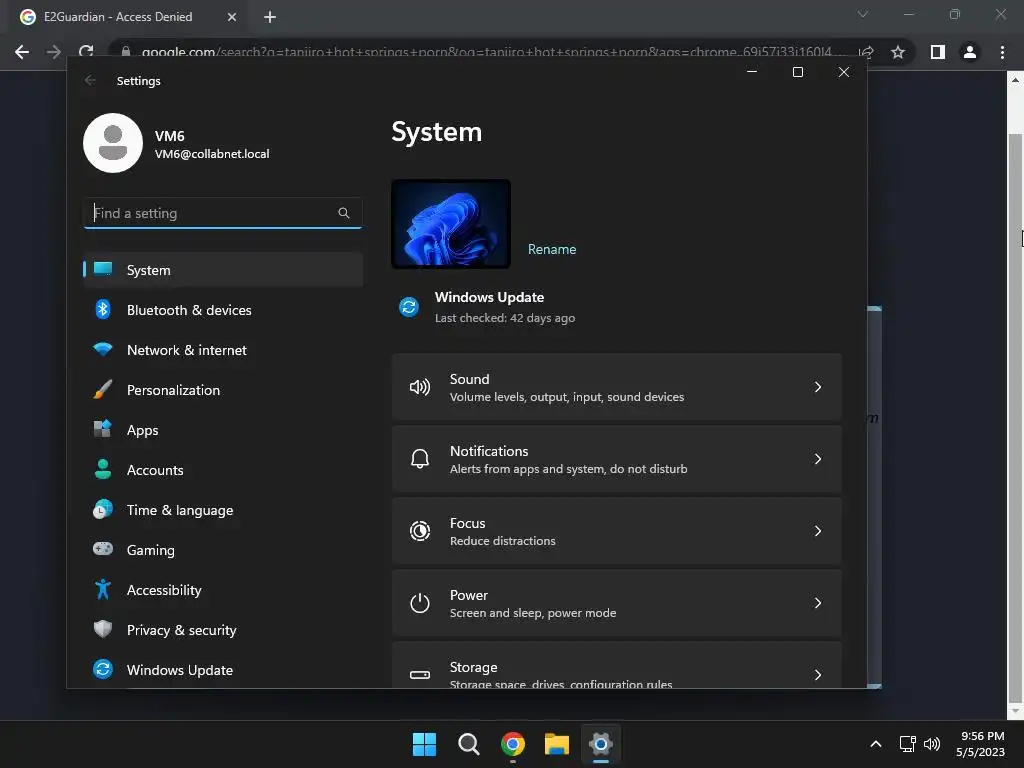Show hidden system tray icons
The image size is (1024, 768).
pyautogui.click(x=876, y=744)
